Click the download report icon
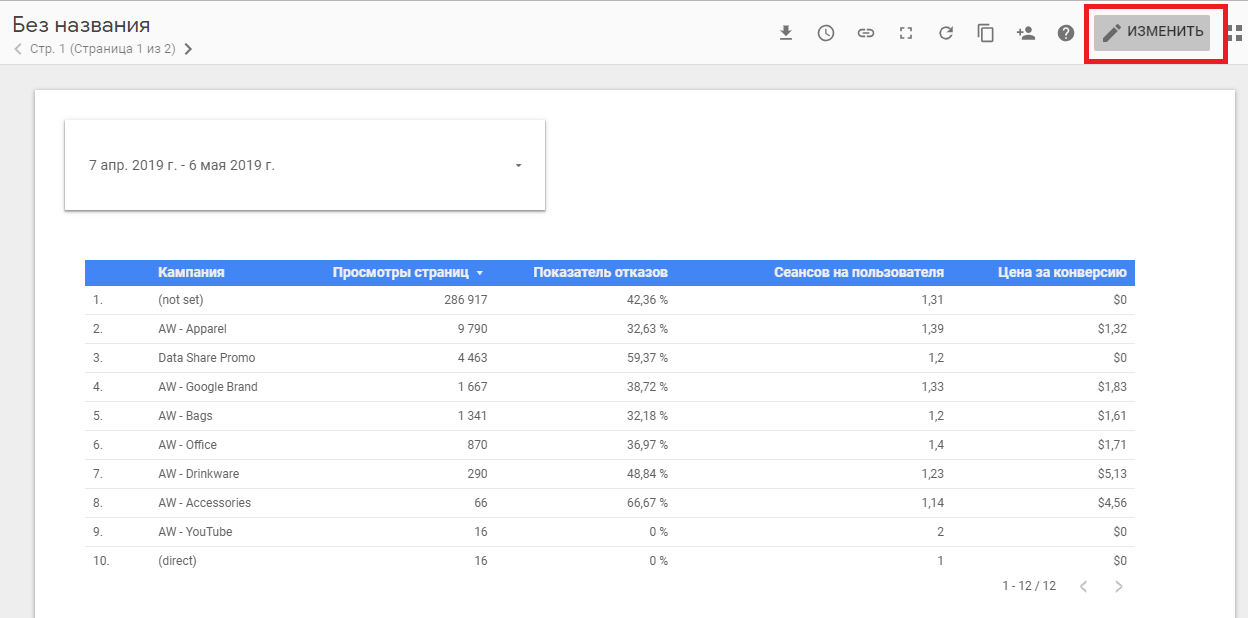Image resolution: width=1248 pixels, height=618 pixels. coord(786,33)
